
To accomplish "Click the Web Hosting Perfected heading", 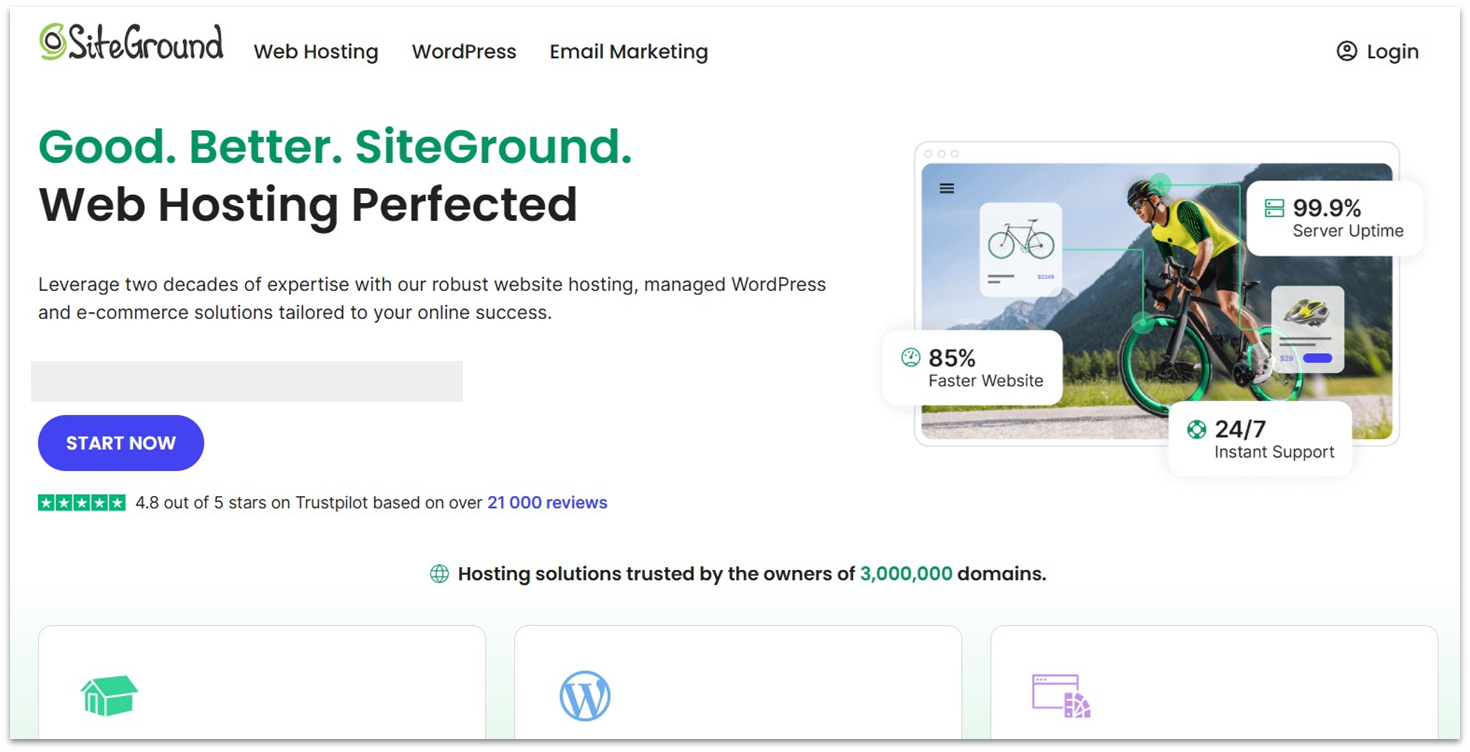I will (308, 204).
